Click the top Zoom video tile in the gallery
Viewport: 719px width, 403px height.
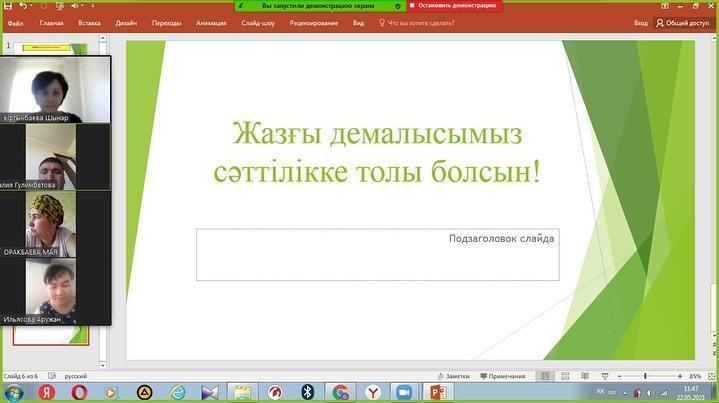pos(55,90)
